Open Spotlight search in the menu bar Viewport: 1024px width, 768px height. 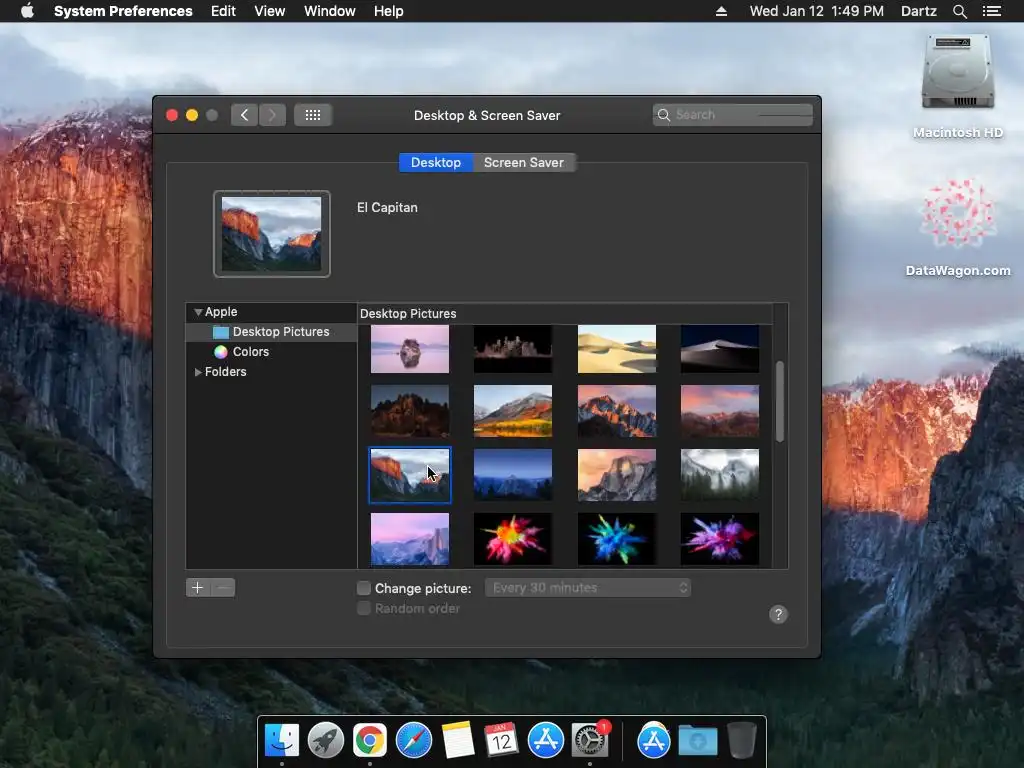pyautogui.click(x=959, y=11)
